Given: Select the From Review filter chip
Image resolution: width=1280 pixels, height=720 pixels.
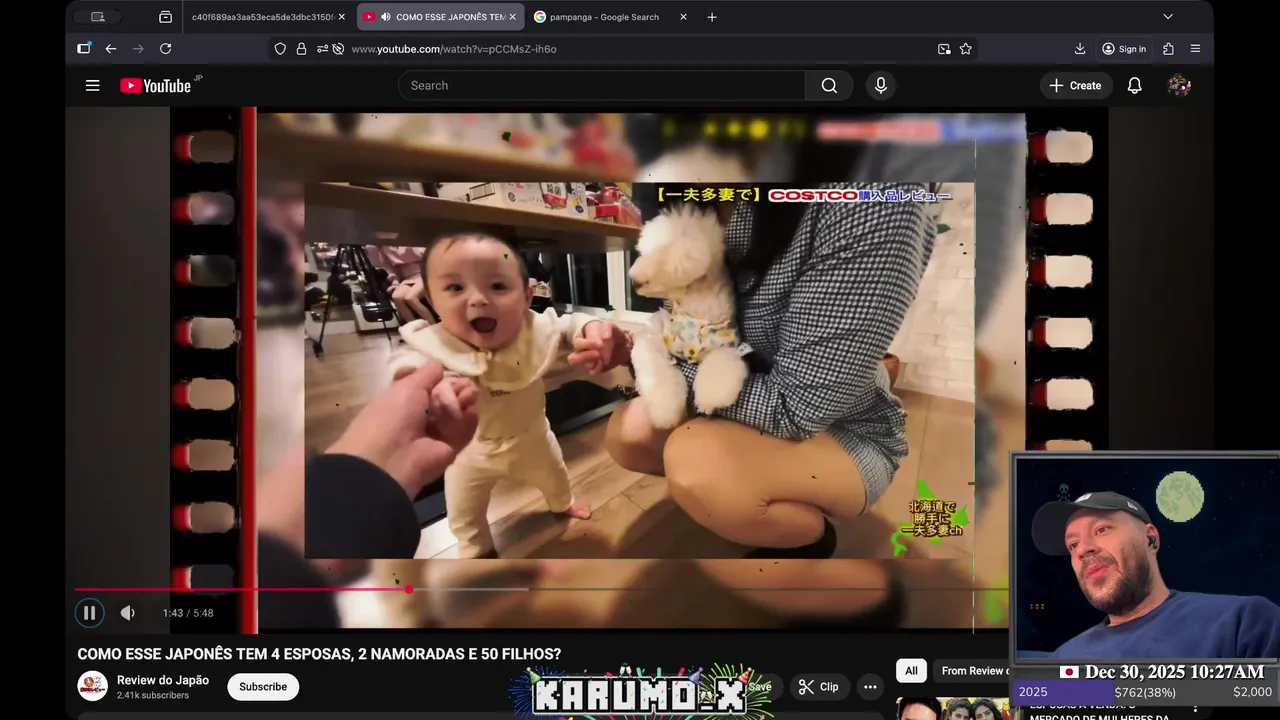Looking at the screenshot, I should click(974, 671).
